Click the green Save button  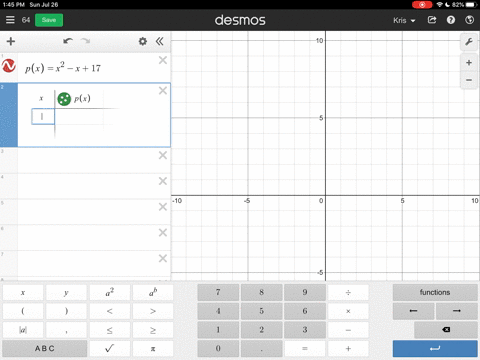tap(49, 20)
